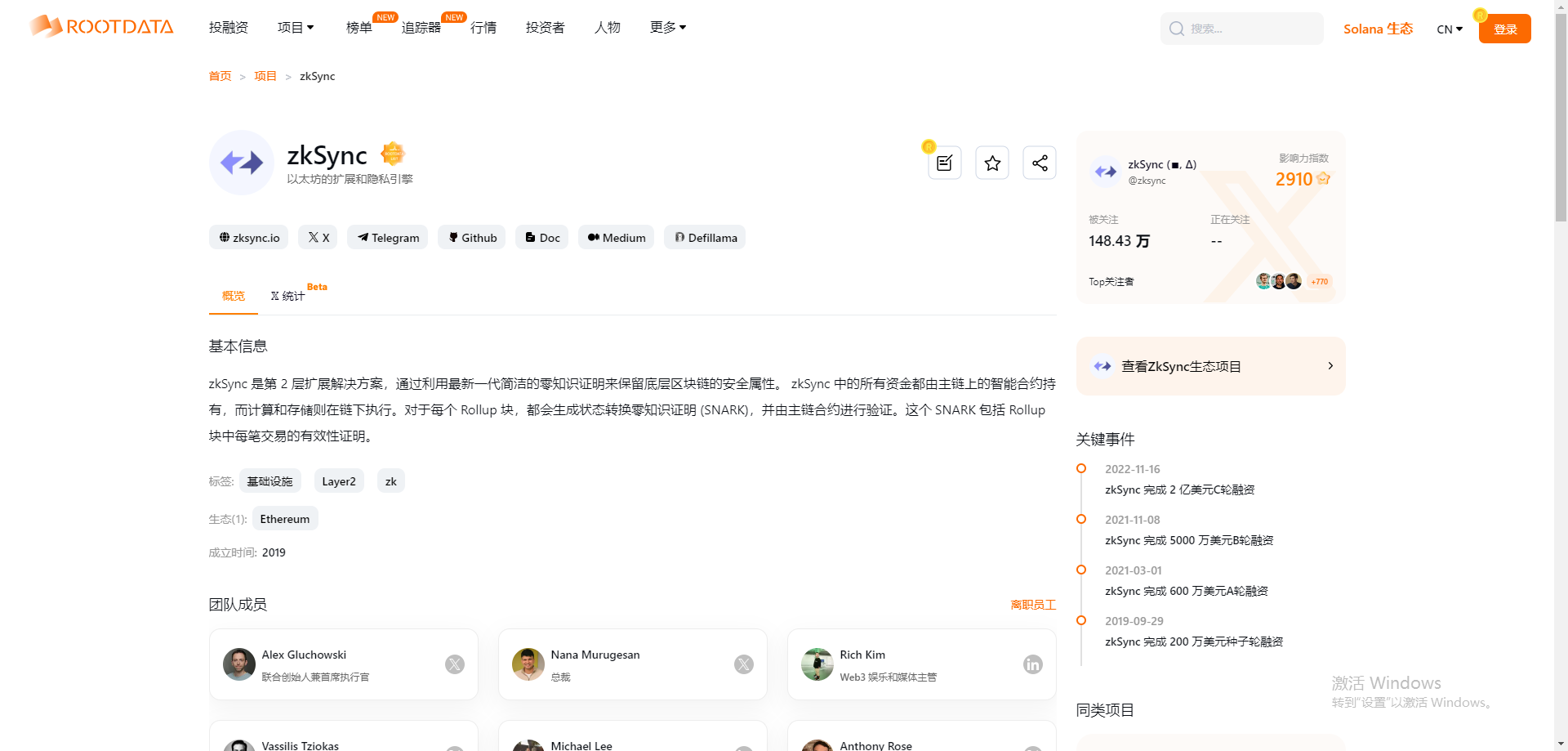Expand the 更多 dropdown
The image size is (1568, 751).
pyautogui.click(x=668, y=28)
